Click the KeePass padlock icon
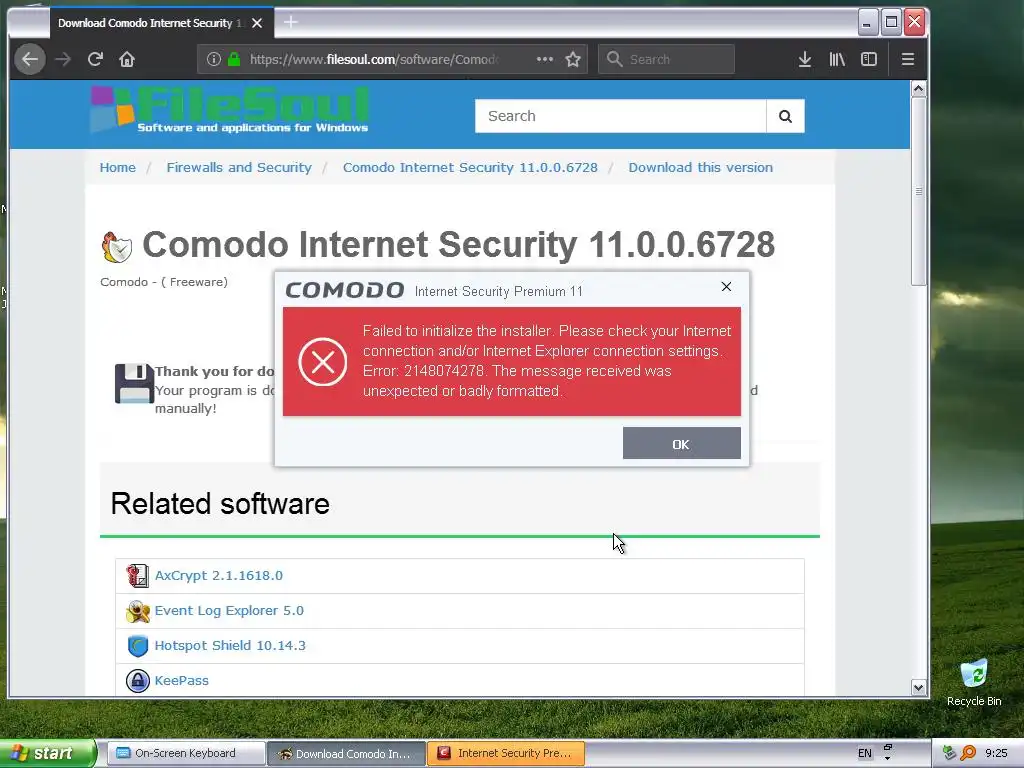The height and width of the screenshot is (768, 1024). pos(137,681)
